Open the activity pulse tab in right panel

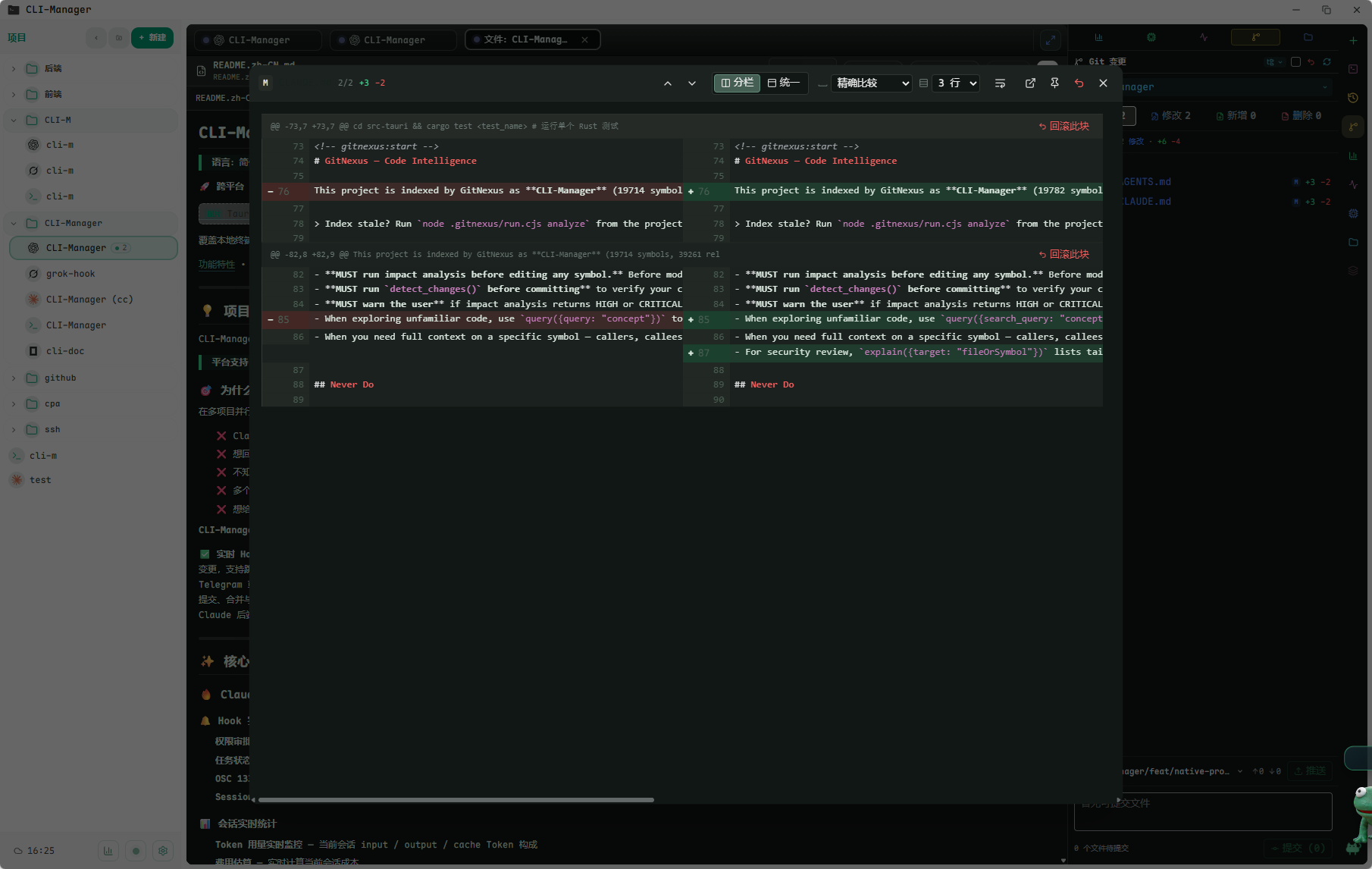1204,37
